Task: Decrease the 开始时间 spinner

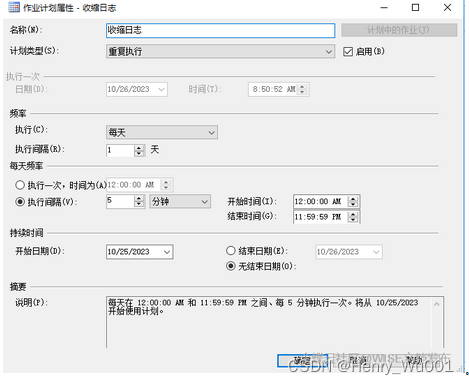Action: pyautogui.click(x=353, y=204)
